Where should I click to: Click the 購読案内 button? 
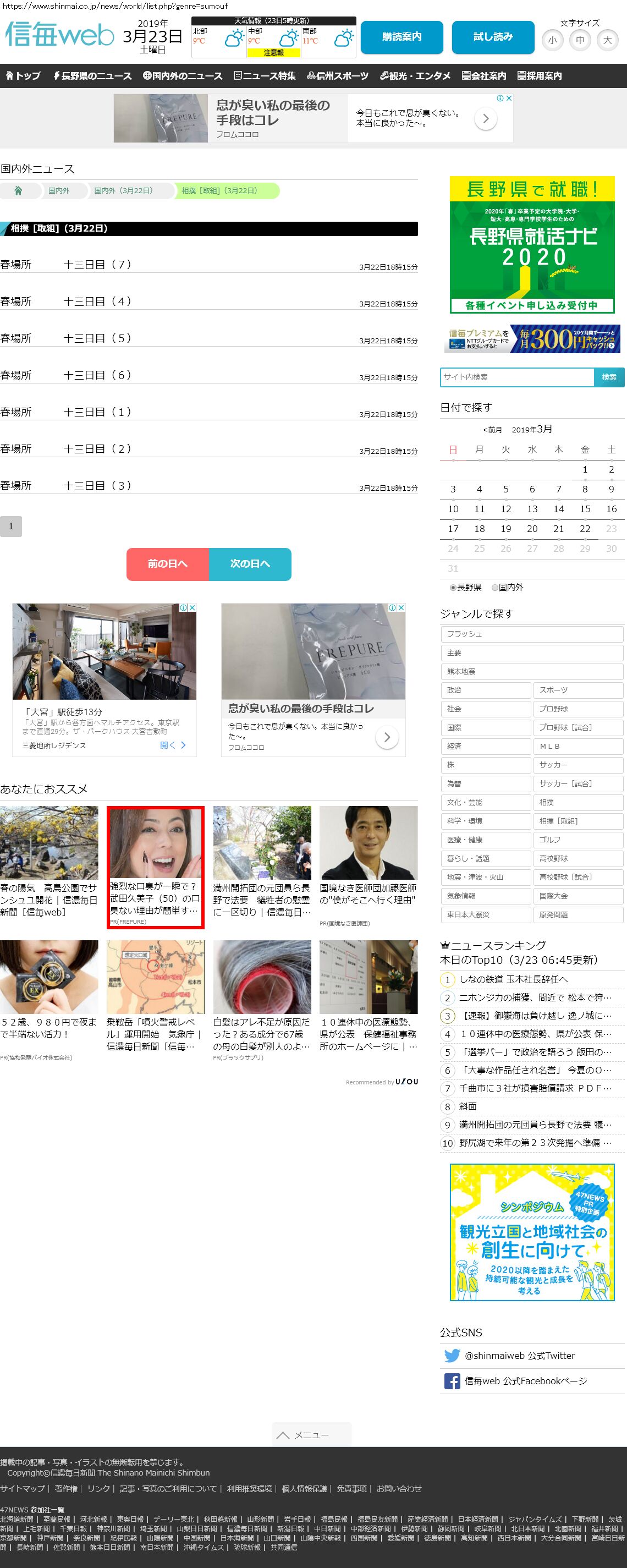click(402, 37)
